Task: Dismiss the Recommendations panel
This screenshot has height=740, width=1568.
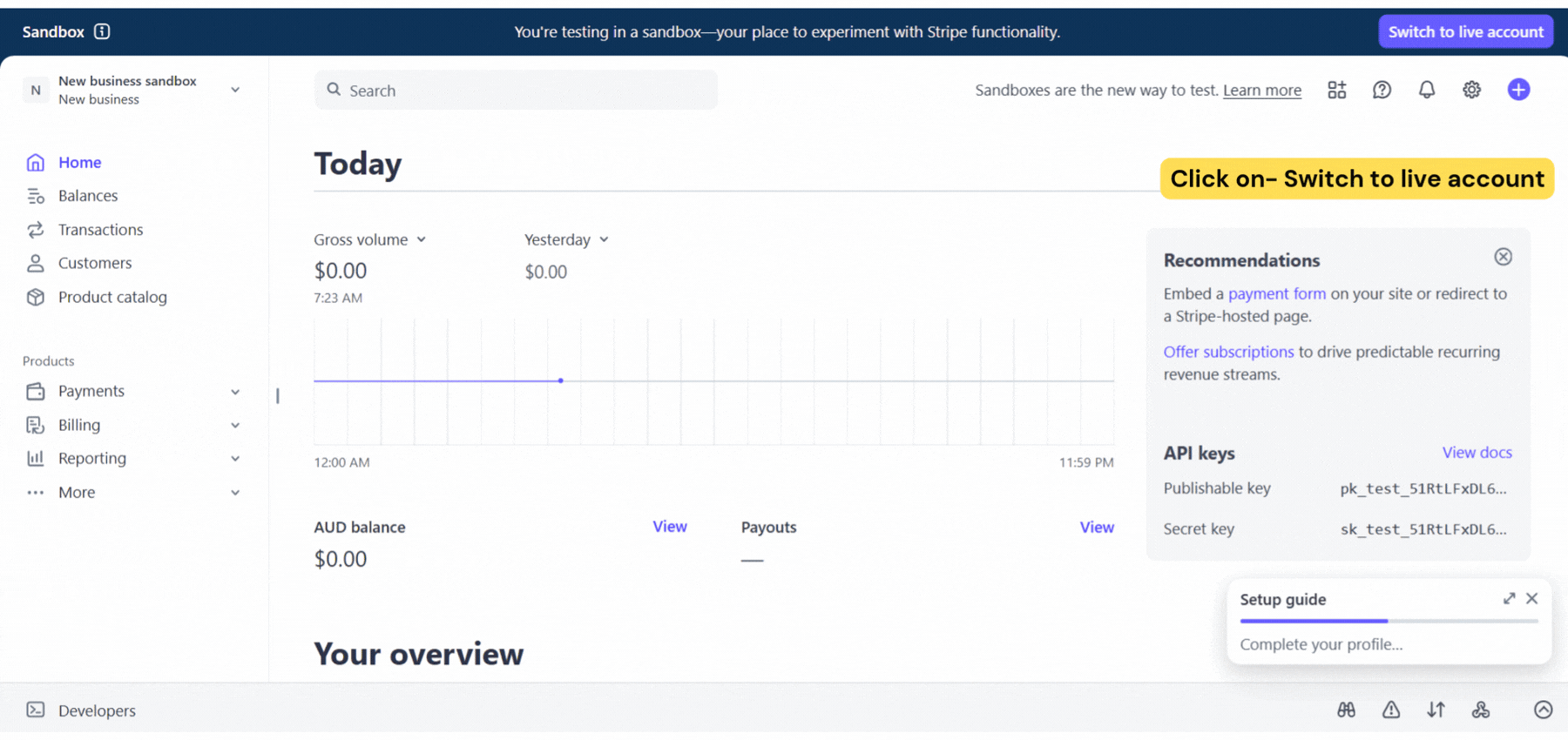Action: (1504, 257)
